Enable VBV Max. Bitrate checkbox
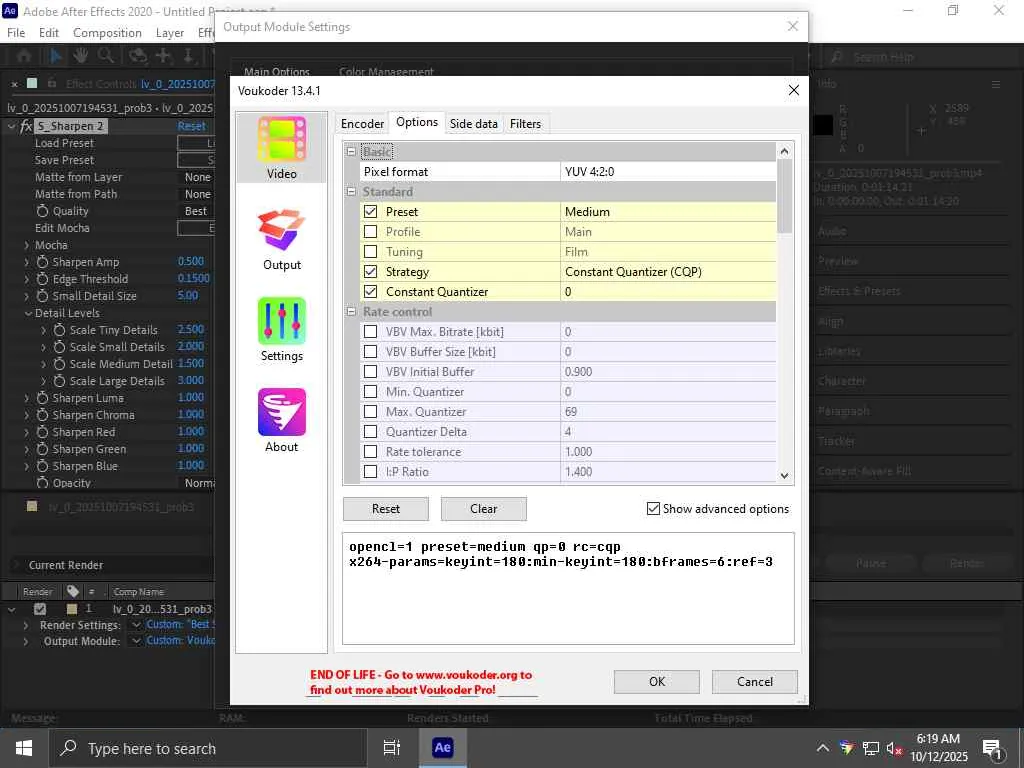Viewport: 1024px width, 768px height. pos(370,332)
